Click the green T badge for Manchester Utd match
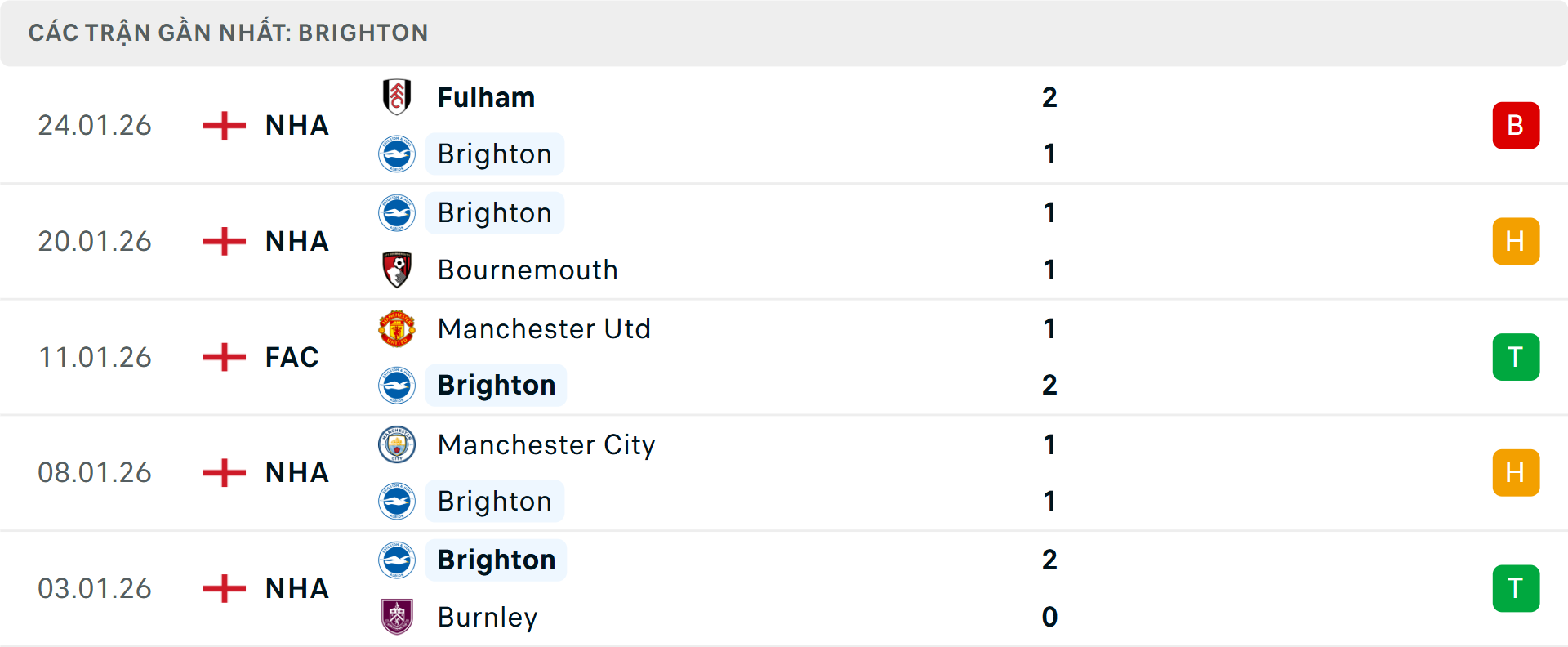This screenshot has width=1568, height=647. click(x=1516, y=357)
